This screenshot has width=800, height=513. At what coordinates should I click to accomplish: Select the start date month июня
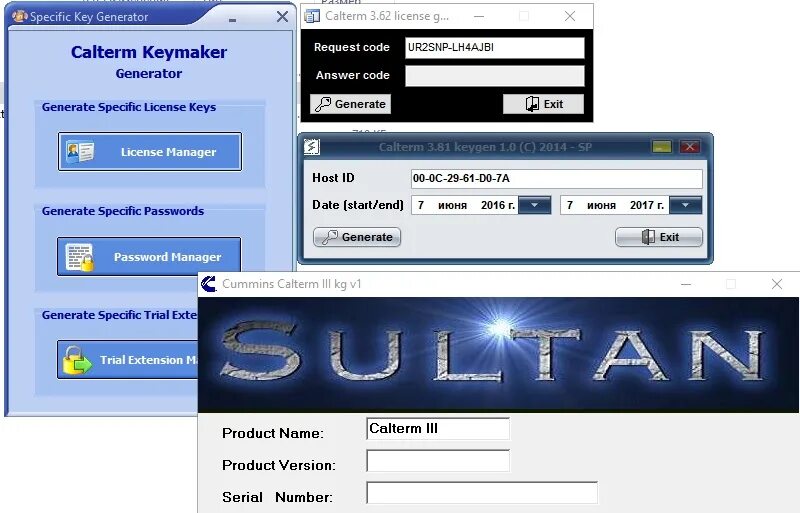(x=453, y=205)
